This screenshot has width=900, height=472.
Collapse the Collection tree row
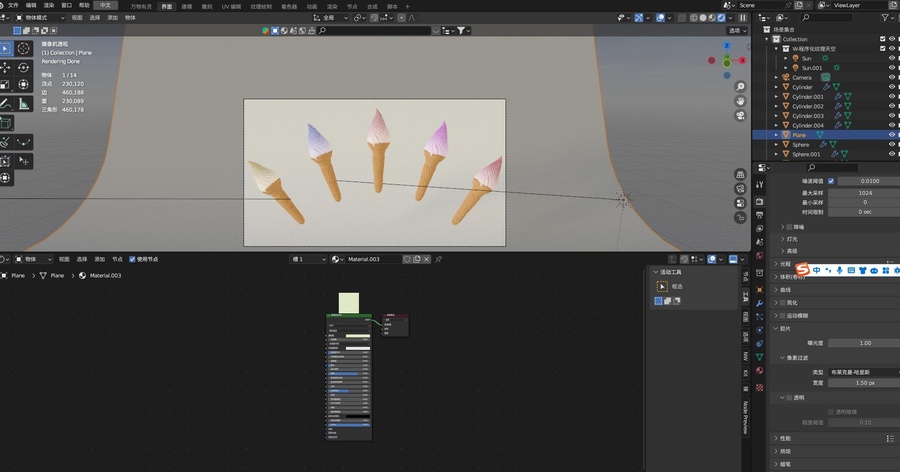click(x=767, y=39)
